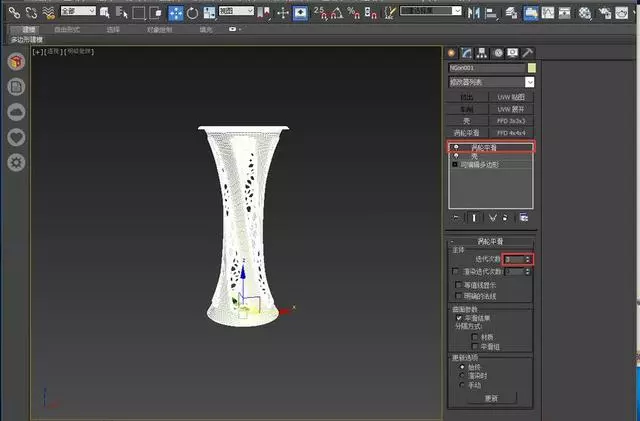Open the 全部 selection filter dropdown
Image resolution: width=640 pixels, height=421 pixels.
click(78, 12)
